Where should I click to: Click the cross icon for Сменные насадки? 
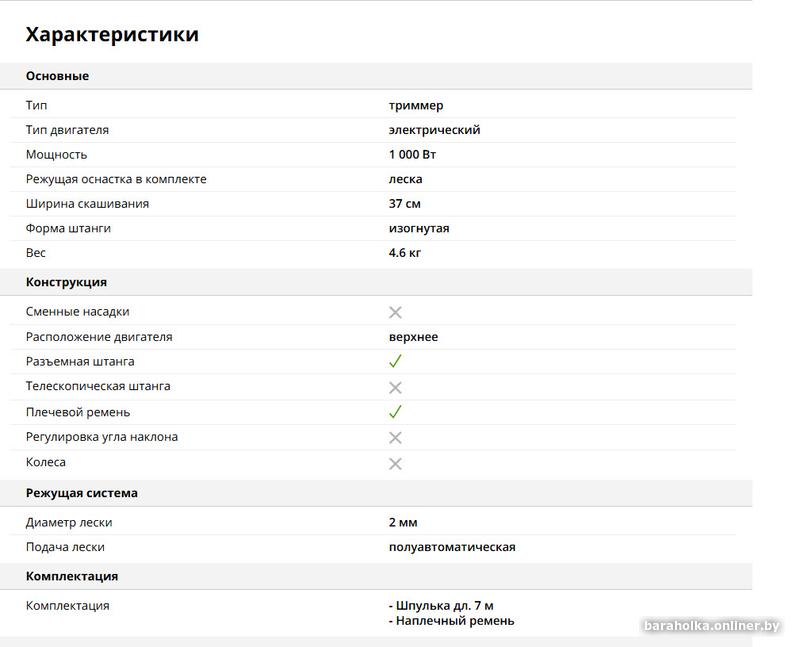coord(395,312)
